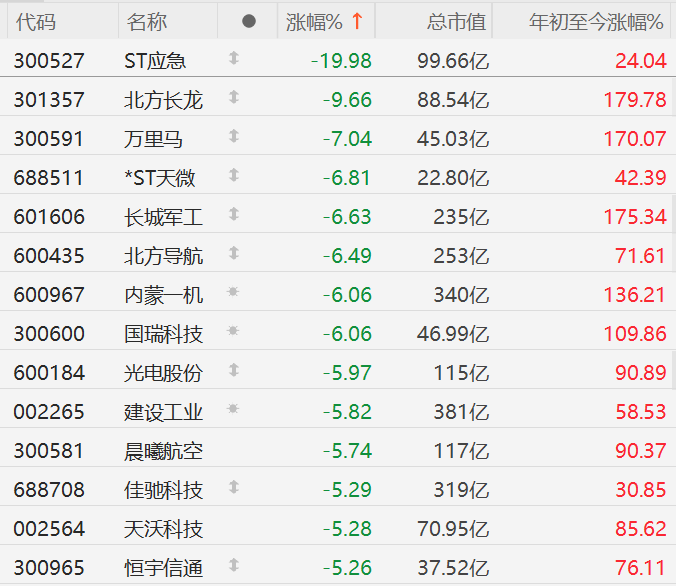
Task: Select stock code 601606
Action: coord(49,217)
